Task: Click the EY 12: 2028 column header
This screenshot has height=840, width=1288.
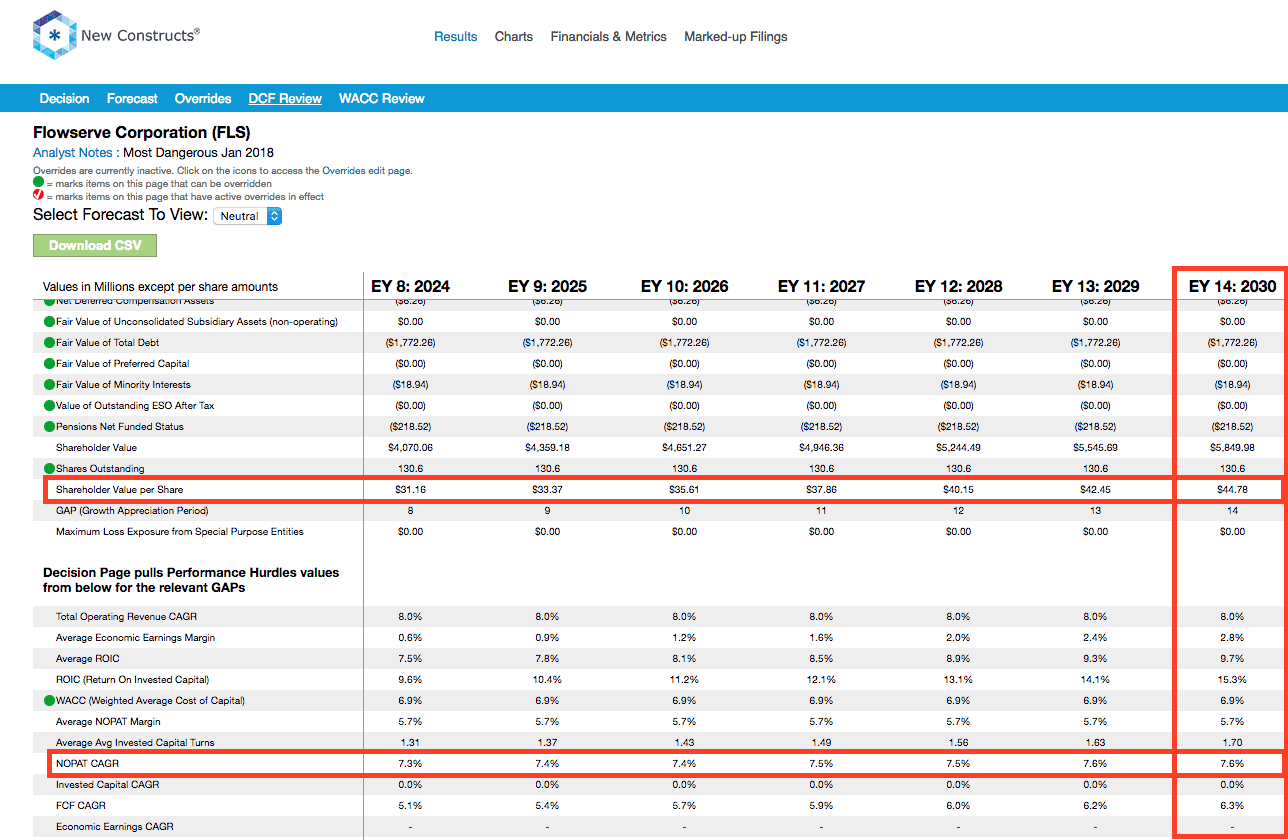Action: [958, 287]
